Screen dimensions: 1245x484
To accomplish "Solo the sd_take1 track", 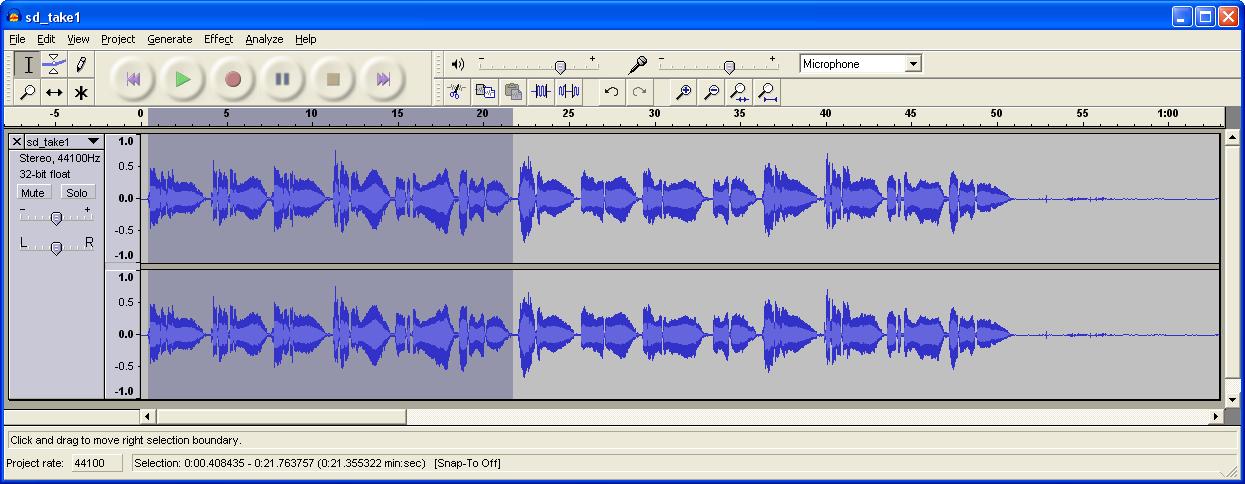I will coord(77,192).
